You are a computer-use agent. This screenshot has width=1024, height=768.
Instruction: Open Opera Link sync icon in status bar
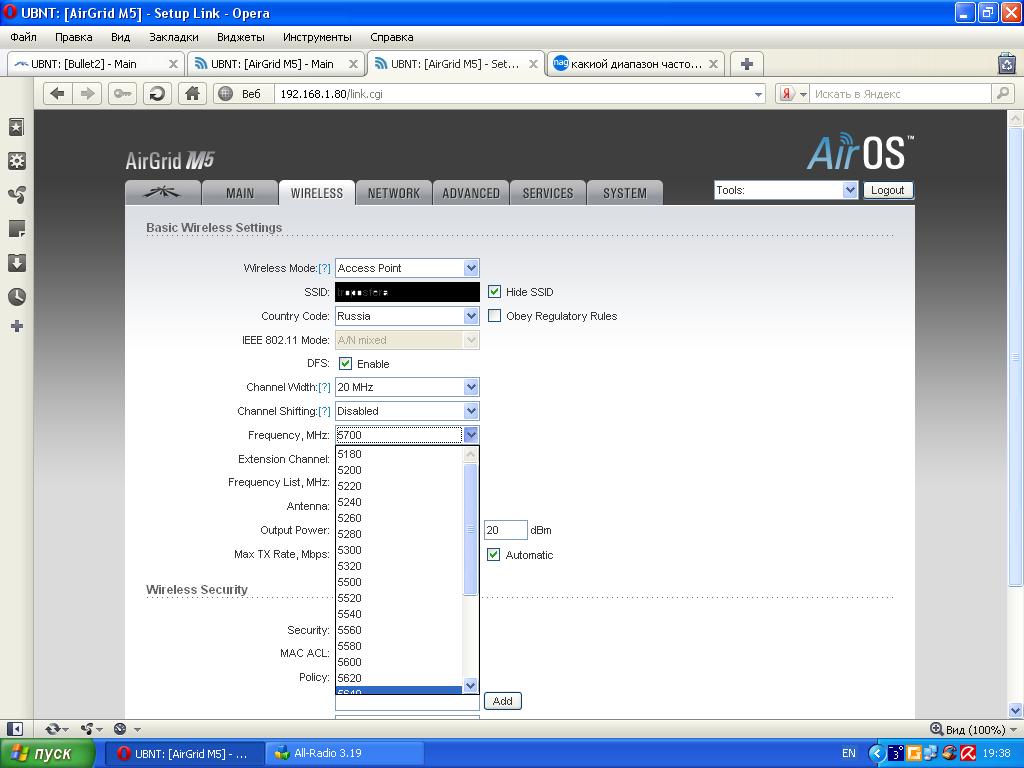click(x=52, y=729)
